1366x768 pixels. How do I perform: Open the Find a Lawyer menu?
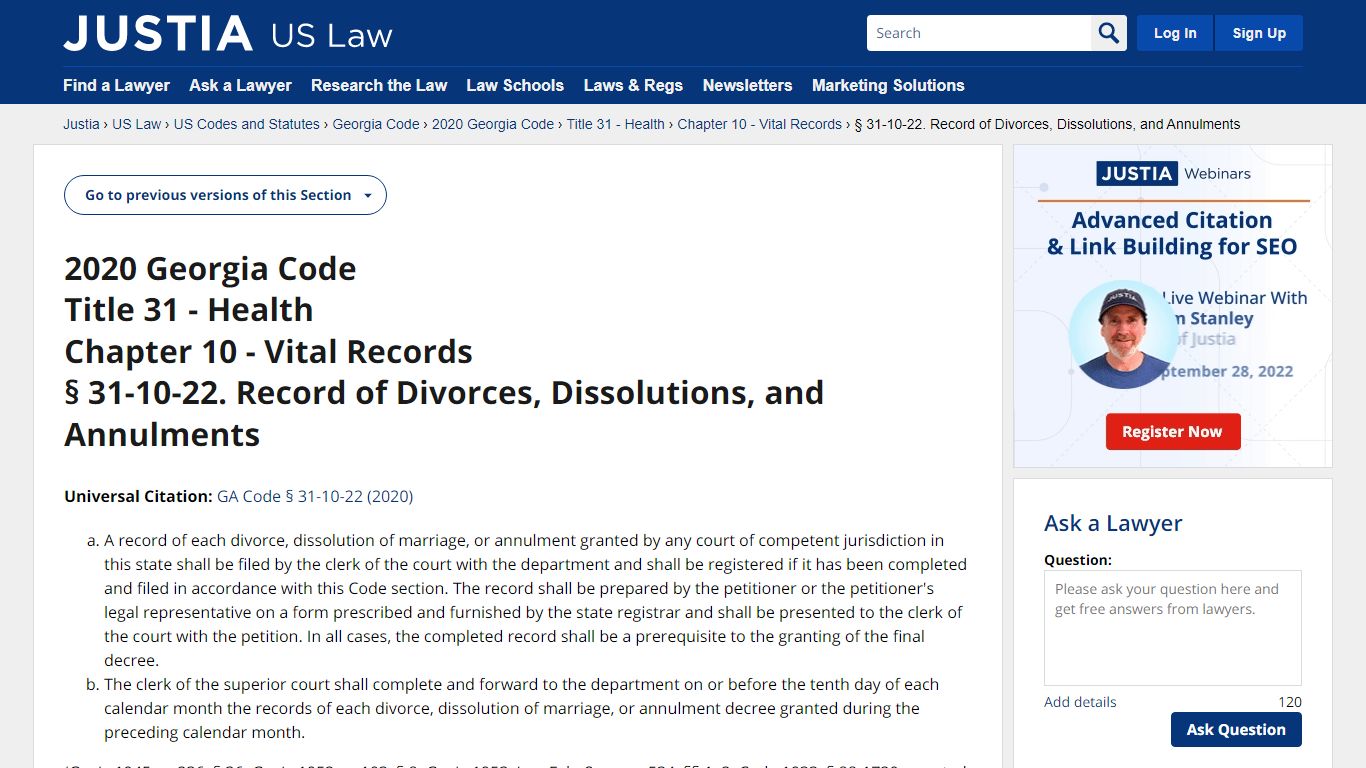116,85
